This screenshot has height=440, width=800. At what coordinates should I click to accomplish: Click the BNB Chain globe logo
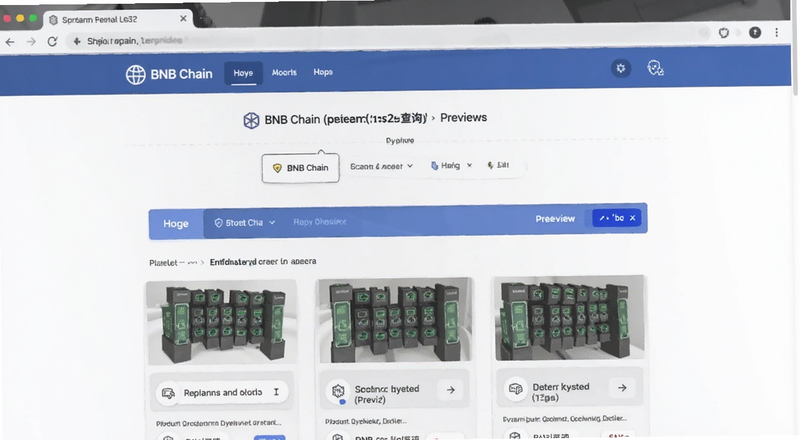[x=136, y=75]
